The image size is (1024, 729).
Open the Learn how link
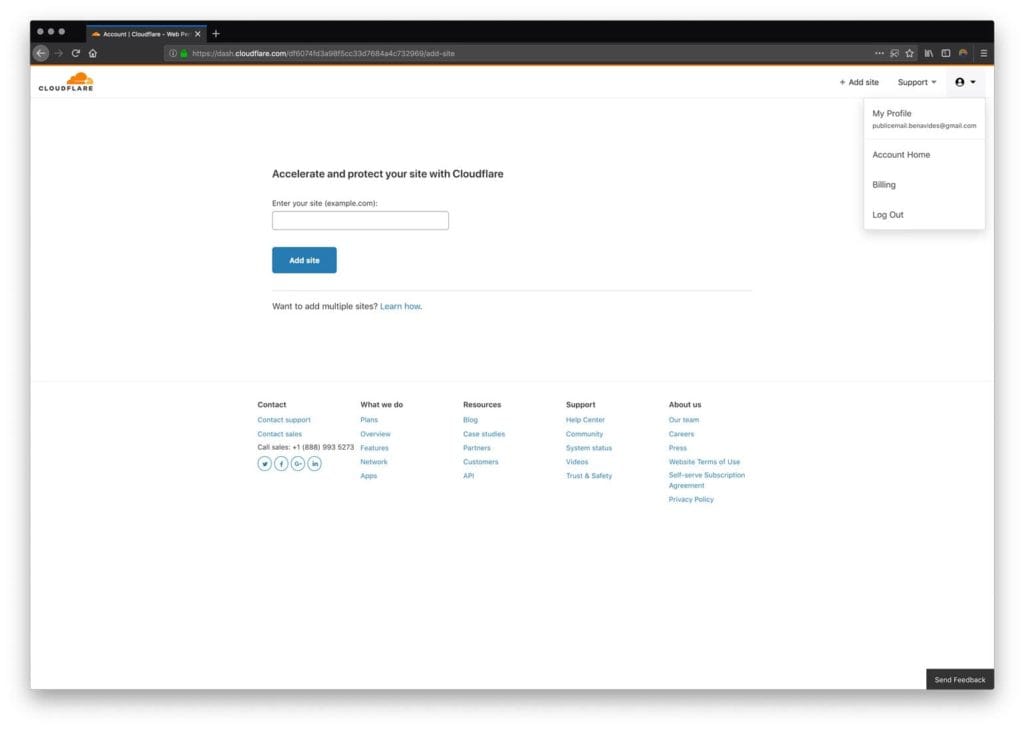point(398,305)
